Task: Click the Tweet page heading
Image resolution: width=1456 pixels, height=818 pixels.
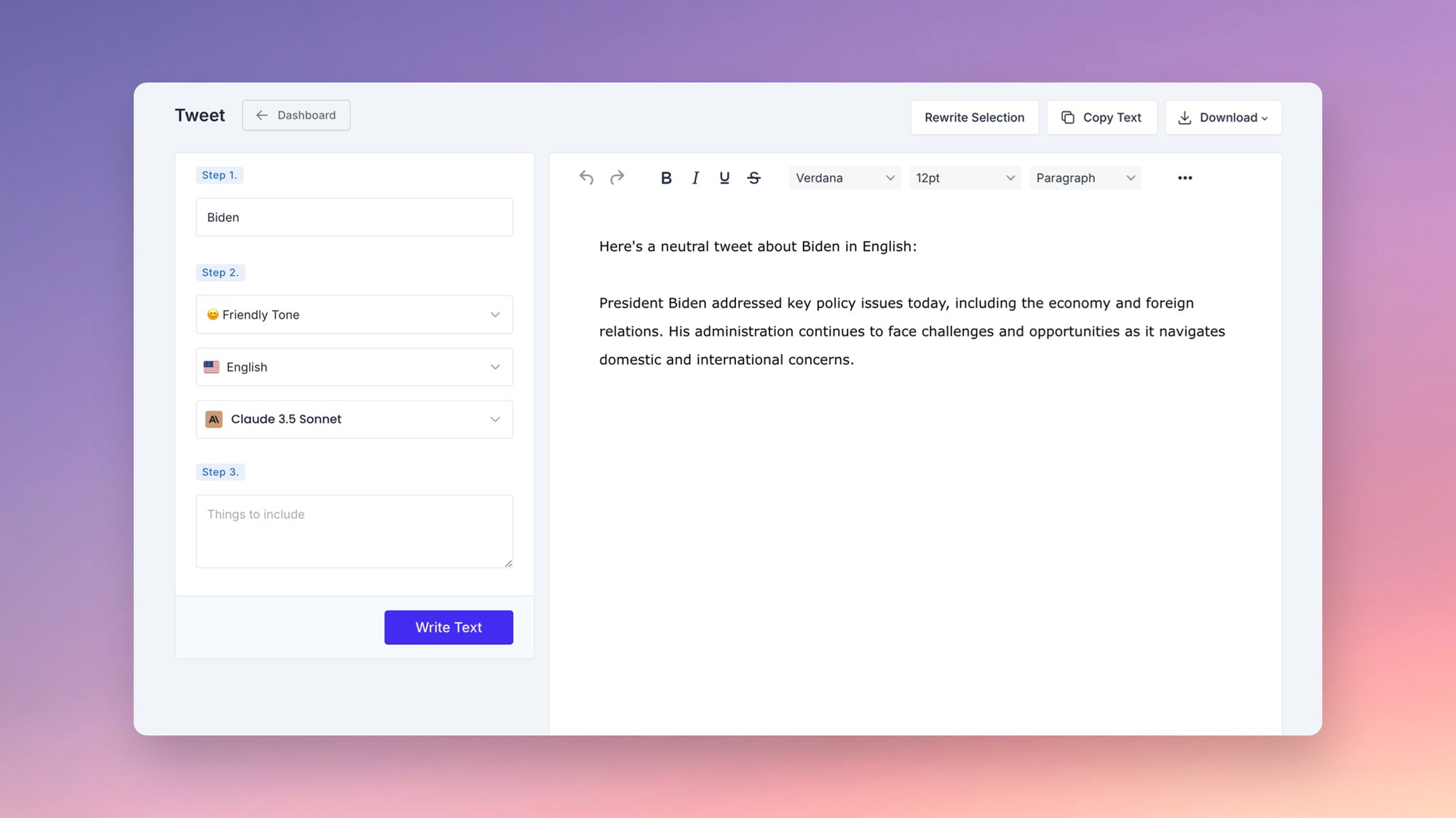Action: pos(199,115)
